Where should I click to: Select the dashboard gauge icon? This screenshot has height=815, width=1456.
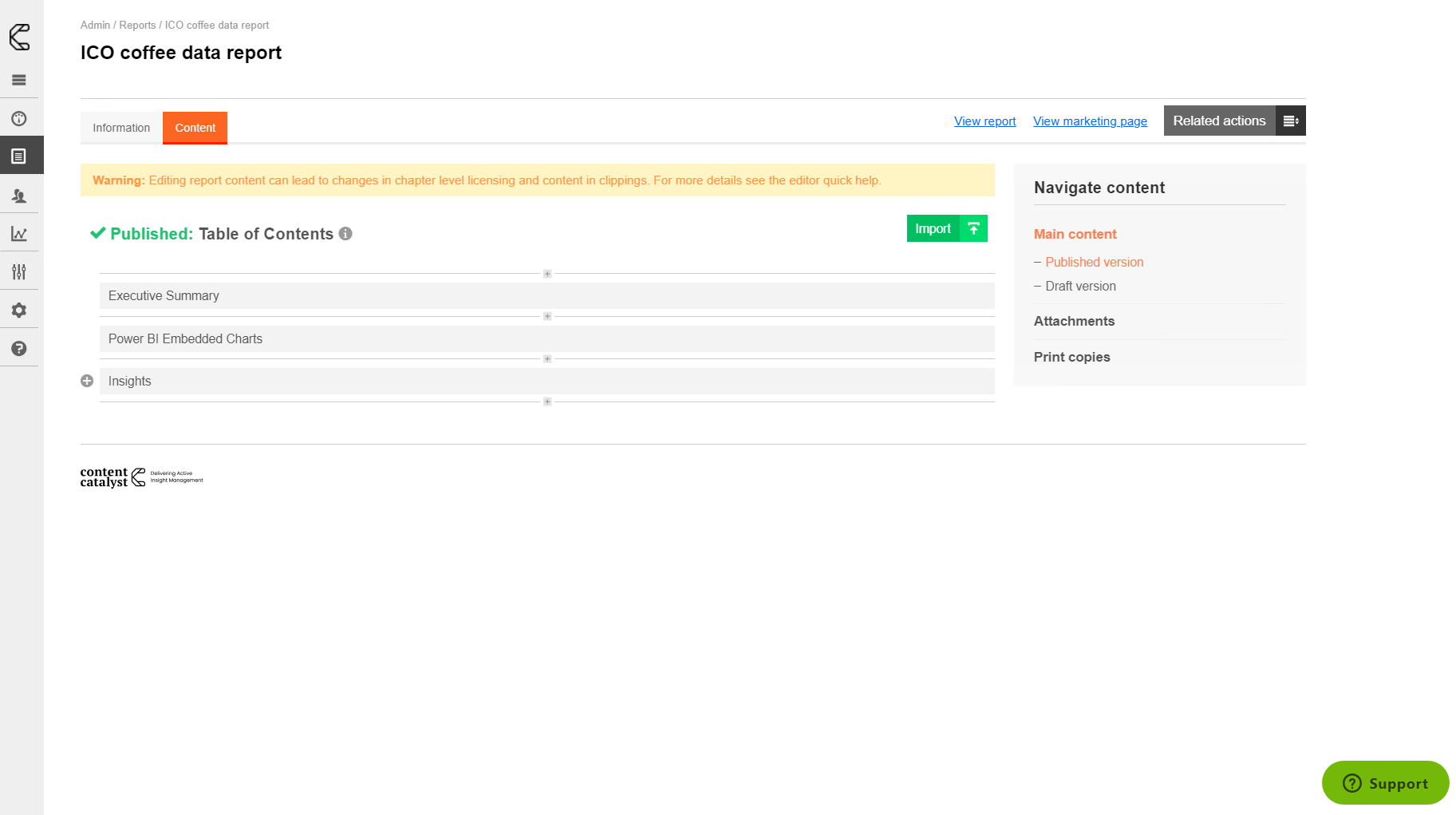20,117
